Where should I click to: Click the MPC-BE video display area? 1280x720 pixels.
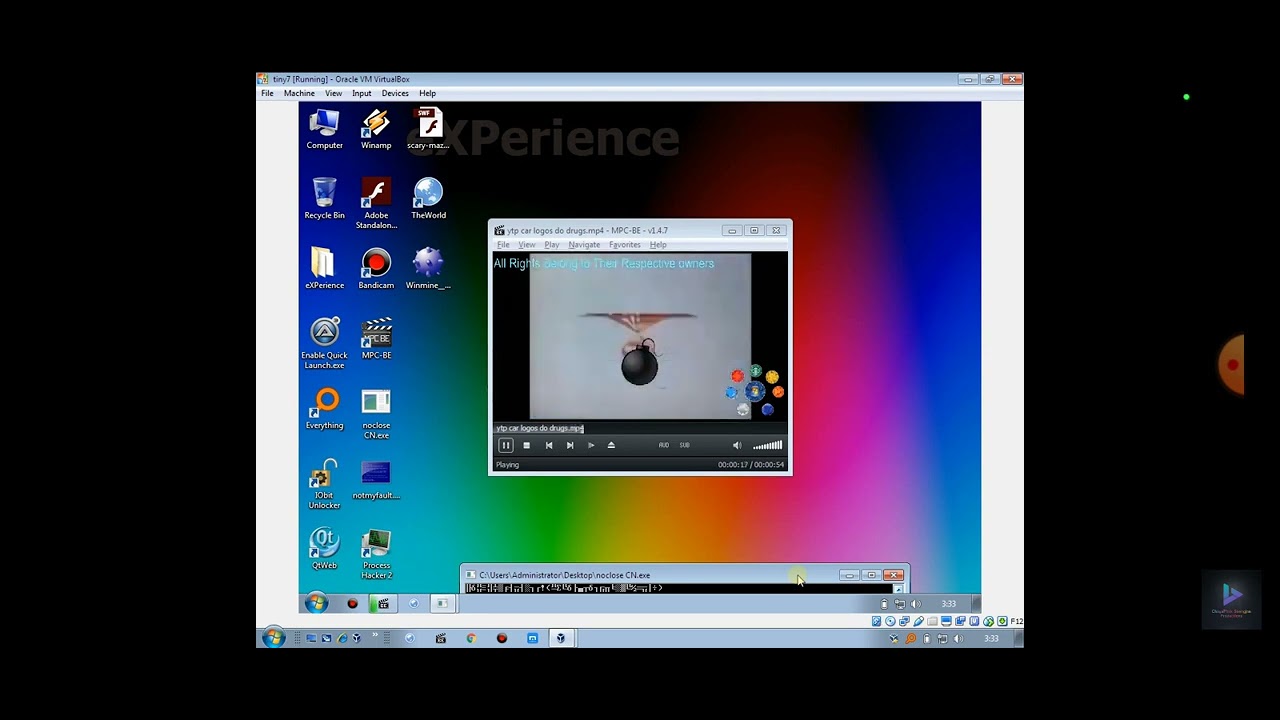640,336
